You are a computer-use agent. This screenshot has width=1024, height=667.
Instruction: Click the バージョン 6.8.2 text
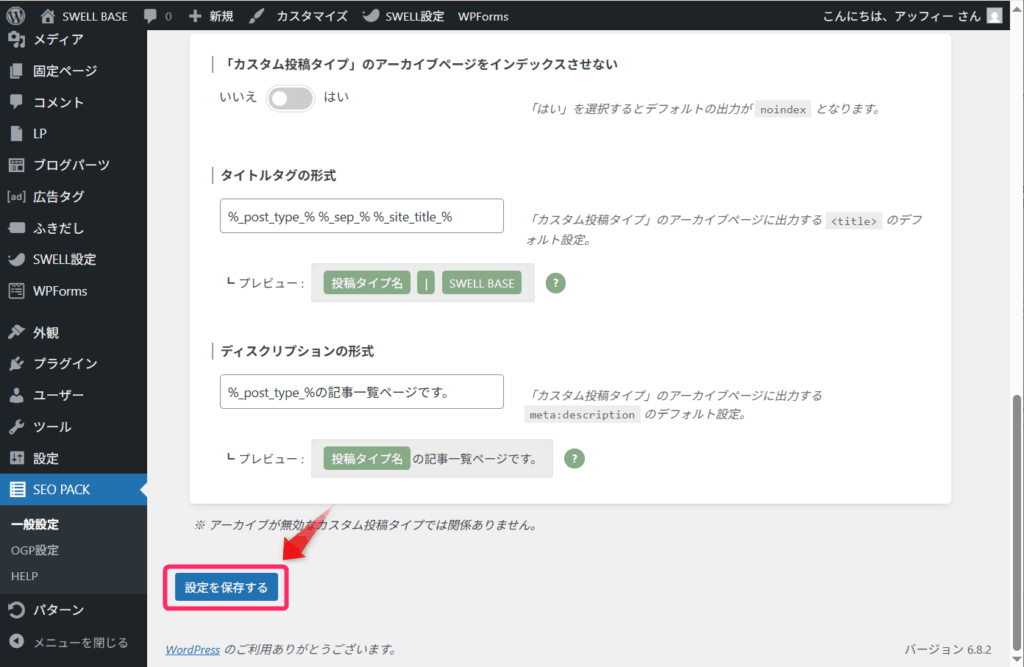click(x=948, y=649)
